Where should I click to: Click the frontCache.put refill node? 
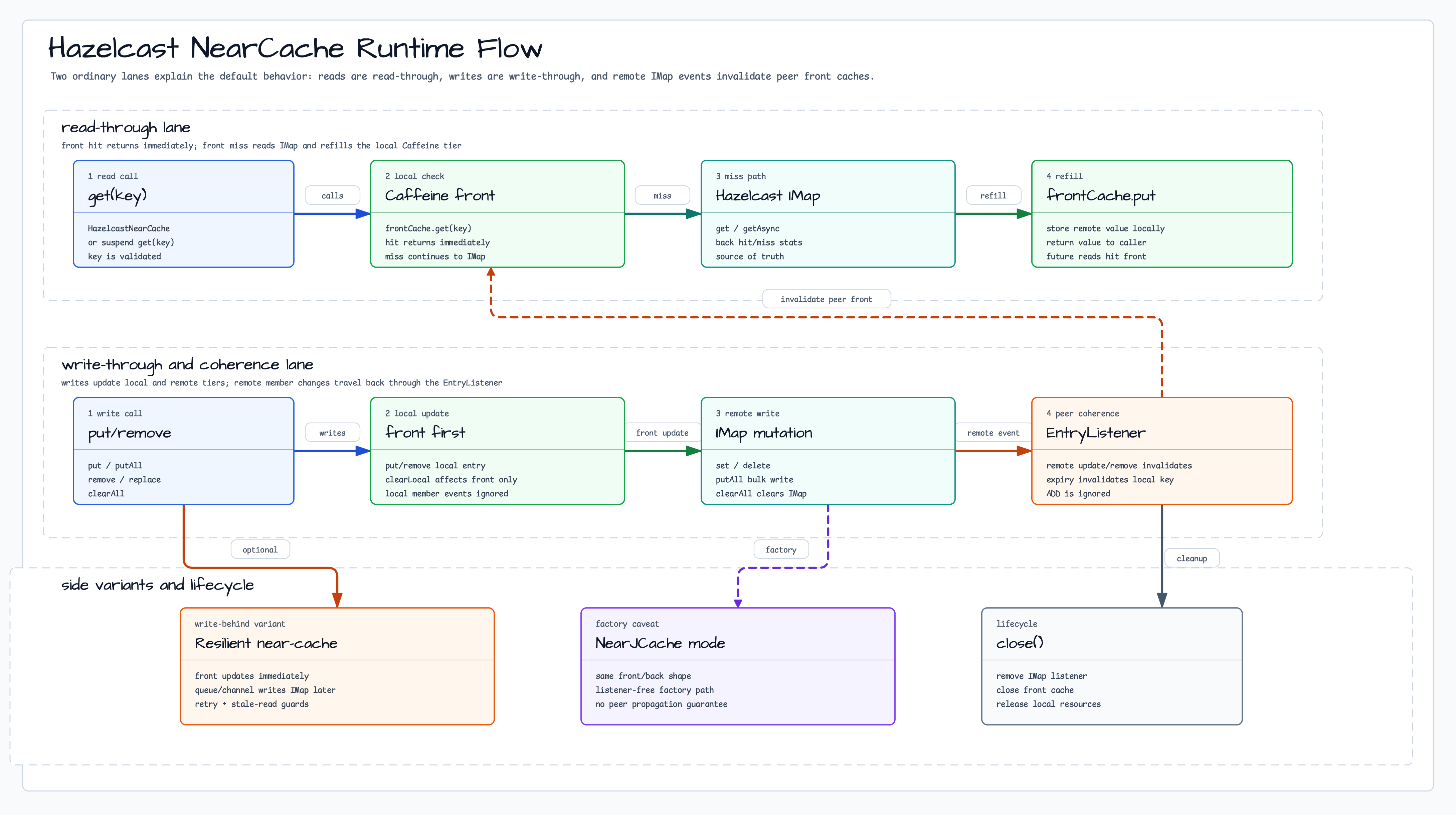pyautogui.click(x=1162, y=214)
